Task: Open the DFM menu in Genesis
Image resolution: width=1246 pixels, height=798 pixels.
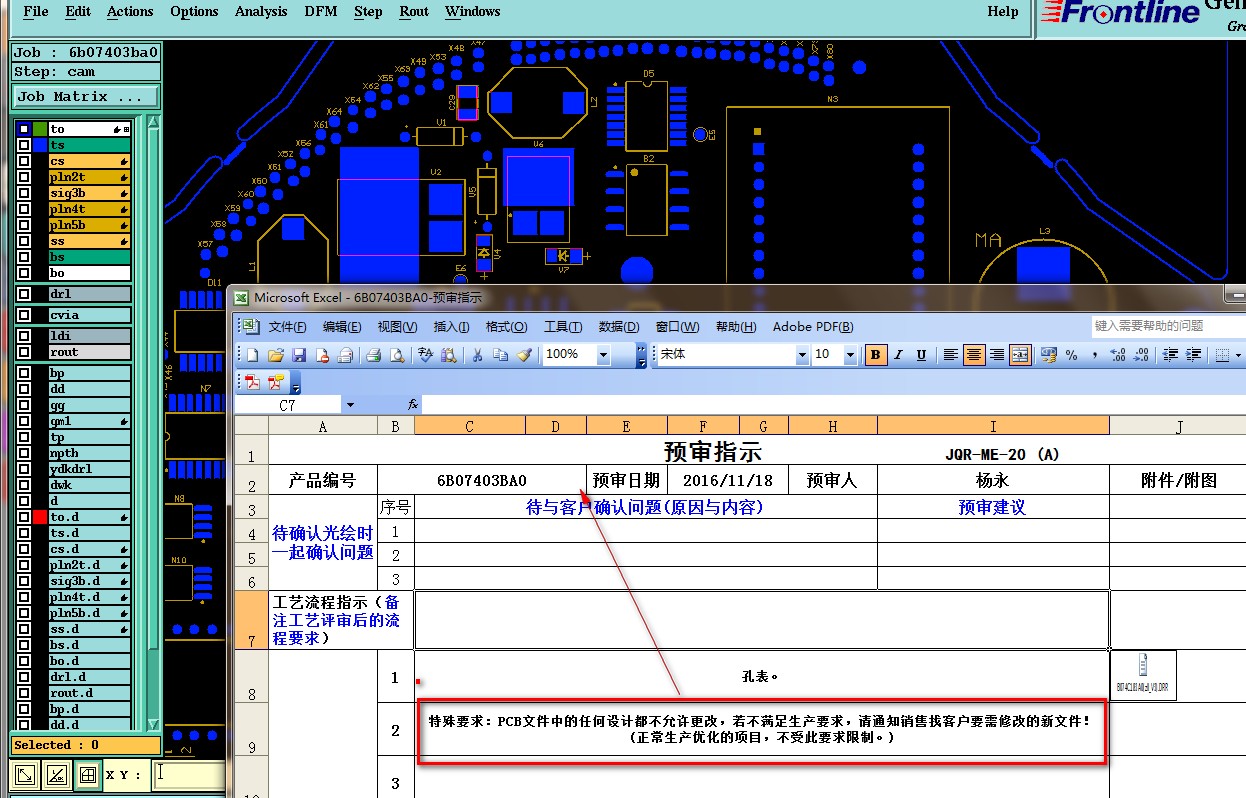Action: [x=321, y=12]
